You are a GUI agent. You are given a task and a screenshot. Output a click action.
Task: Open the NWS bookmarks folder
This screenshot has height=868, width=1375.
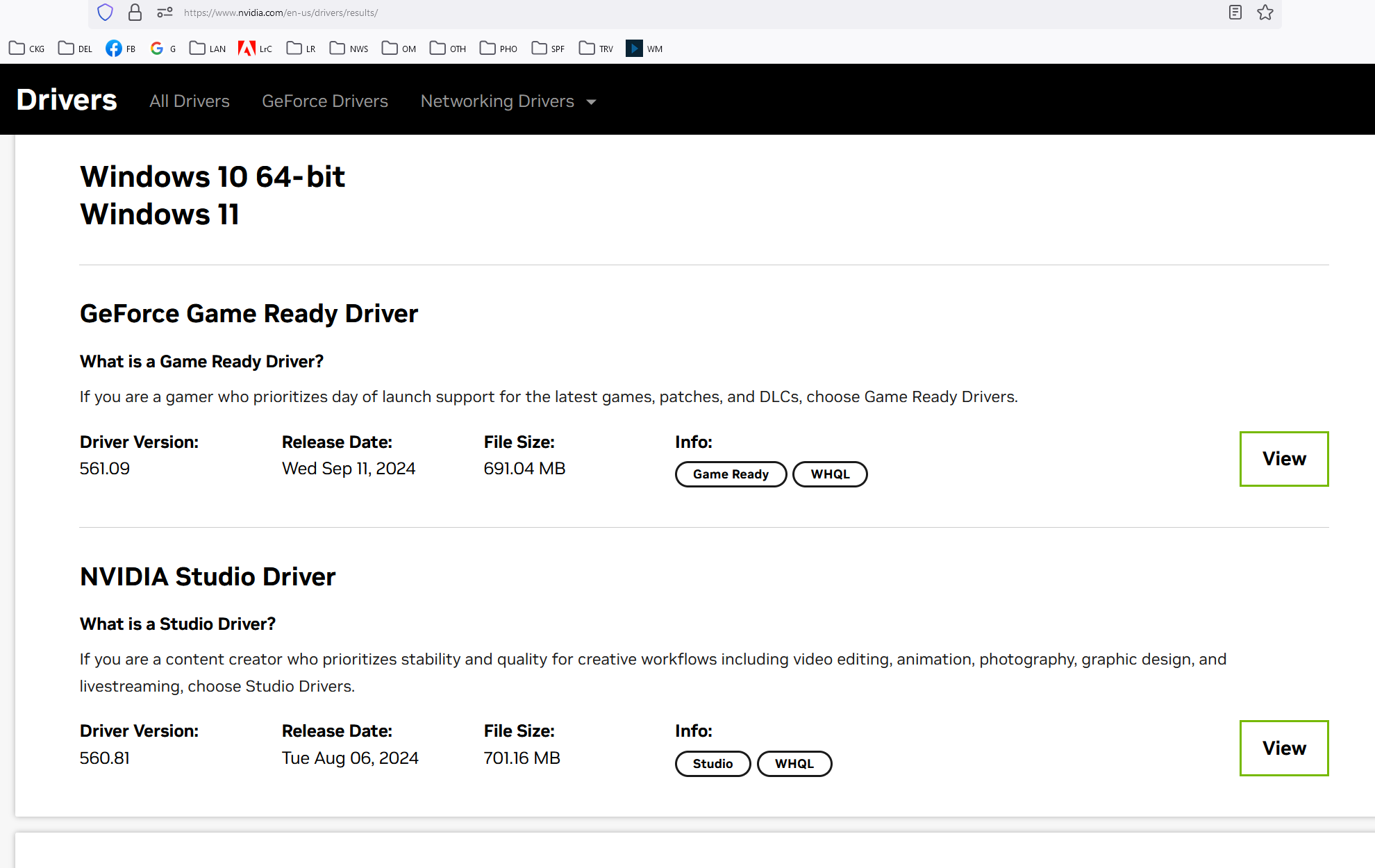(x=349, y=49)
